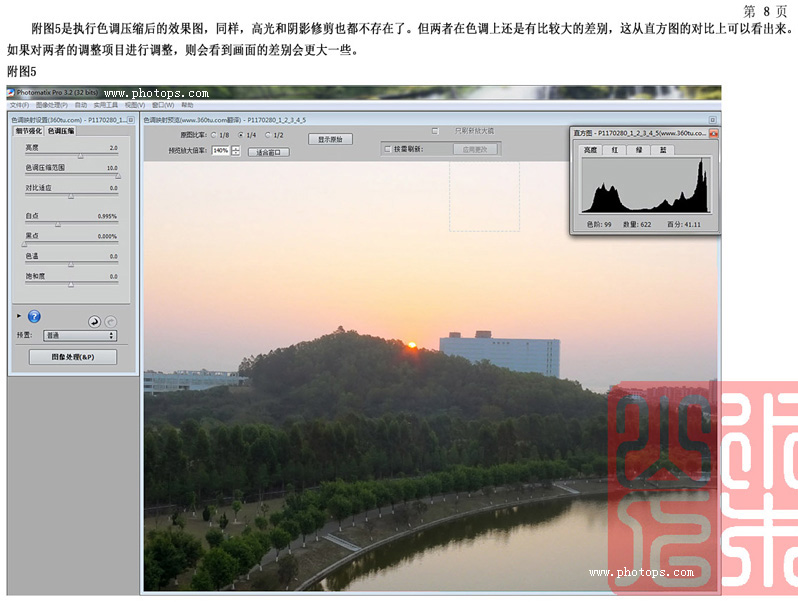Click the 百分: 41.11 readout

pos(684,224)
